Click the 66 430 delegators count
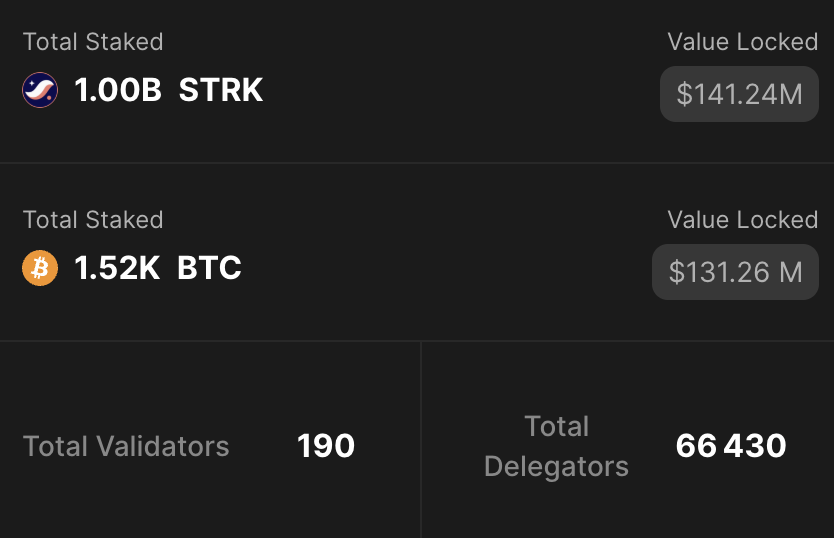This screenshot has width=834, height=538. pyautogui.click(x=731, y=446)
